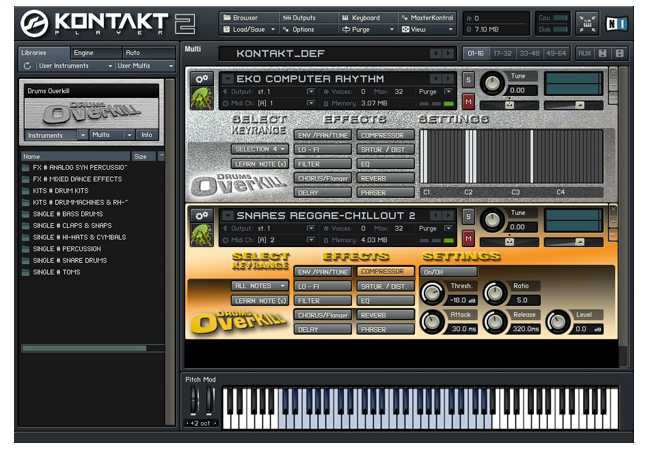Click the library Info button

click(147, 135)
